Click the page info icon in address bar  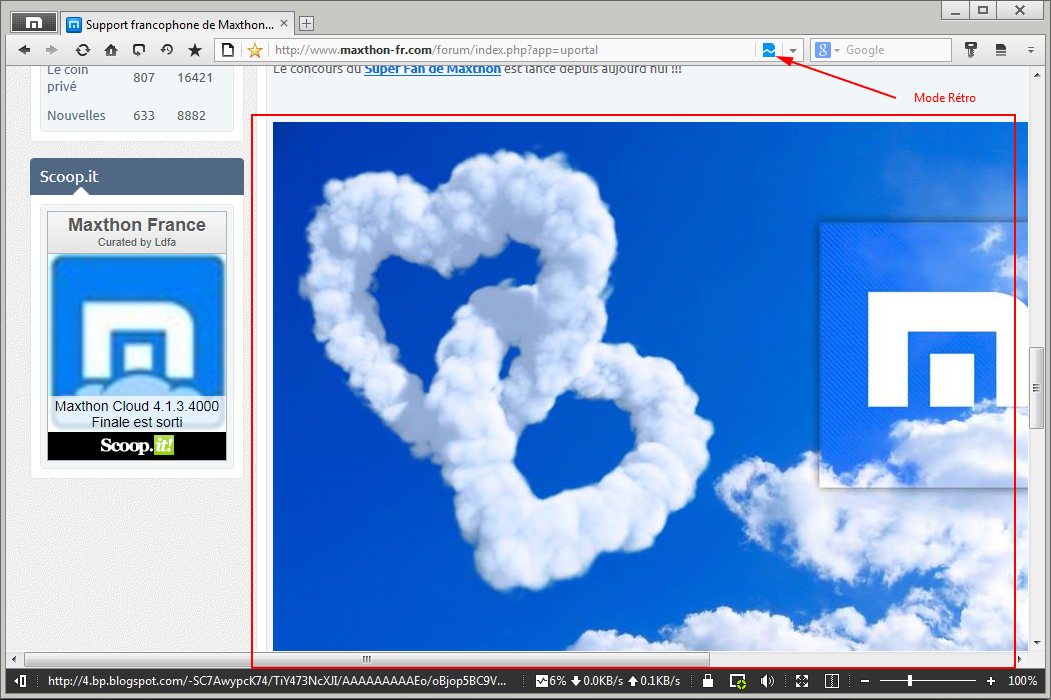pos(229,50)
